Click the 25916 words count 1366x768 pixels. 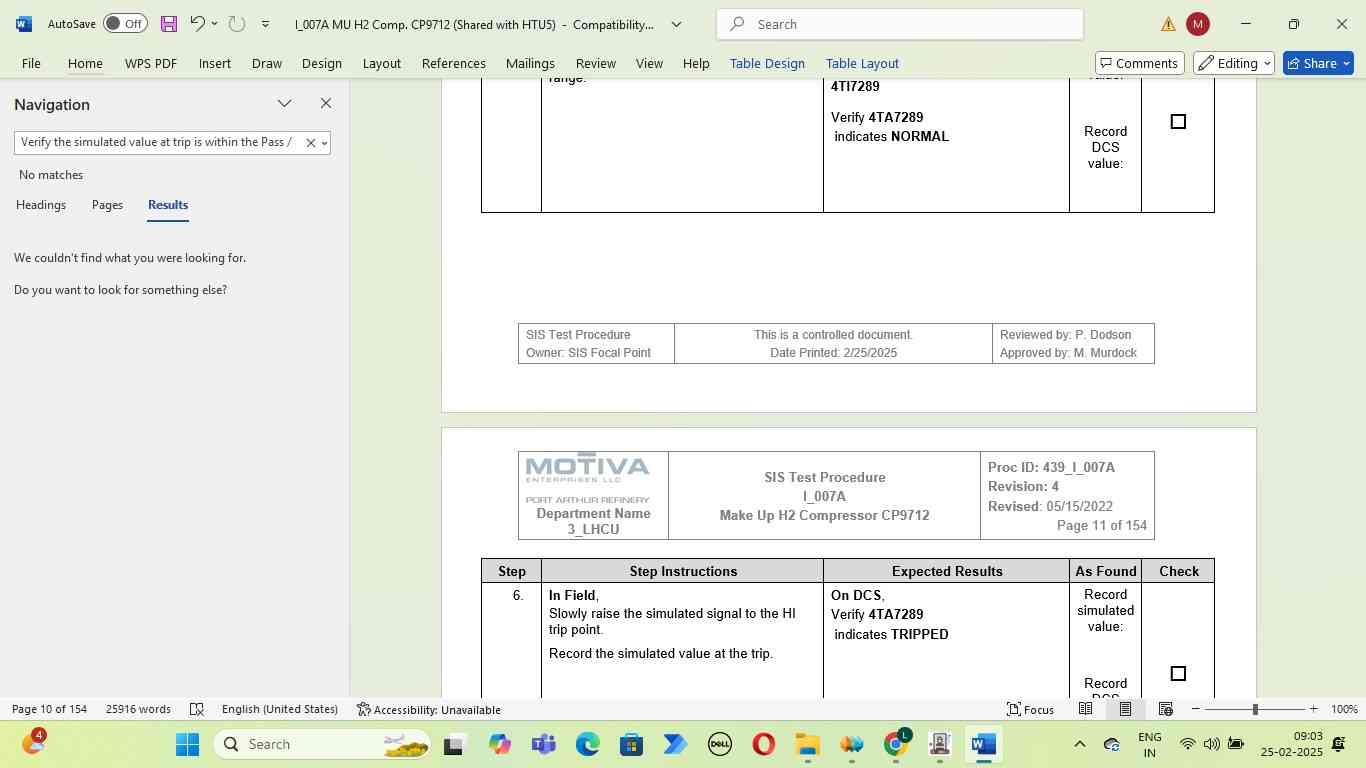pos(138,709)
